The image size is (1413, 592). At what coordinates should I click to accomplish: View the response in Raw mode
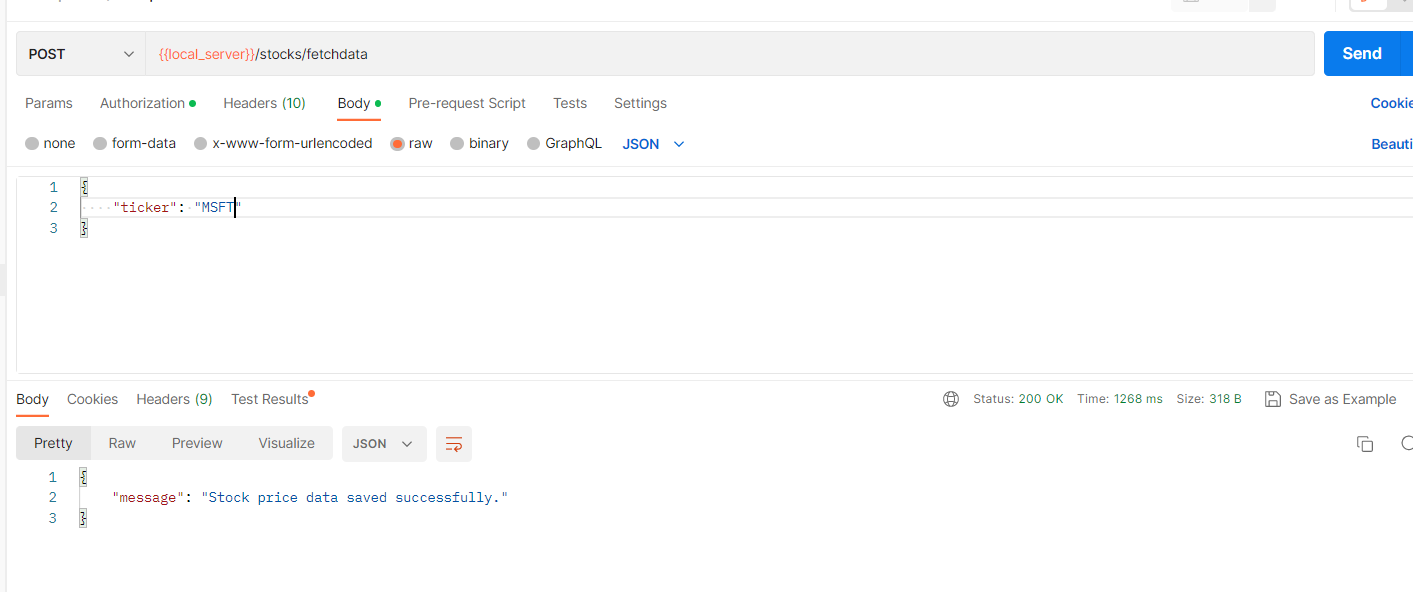pyautogui.click(x=121, y=443)
